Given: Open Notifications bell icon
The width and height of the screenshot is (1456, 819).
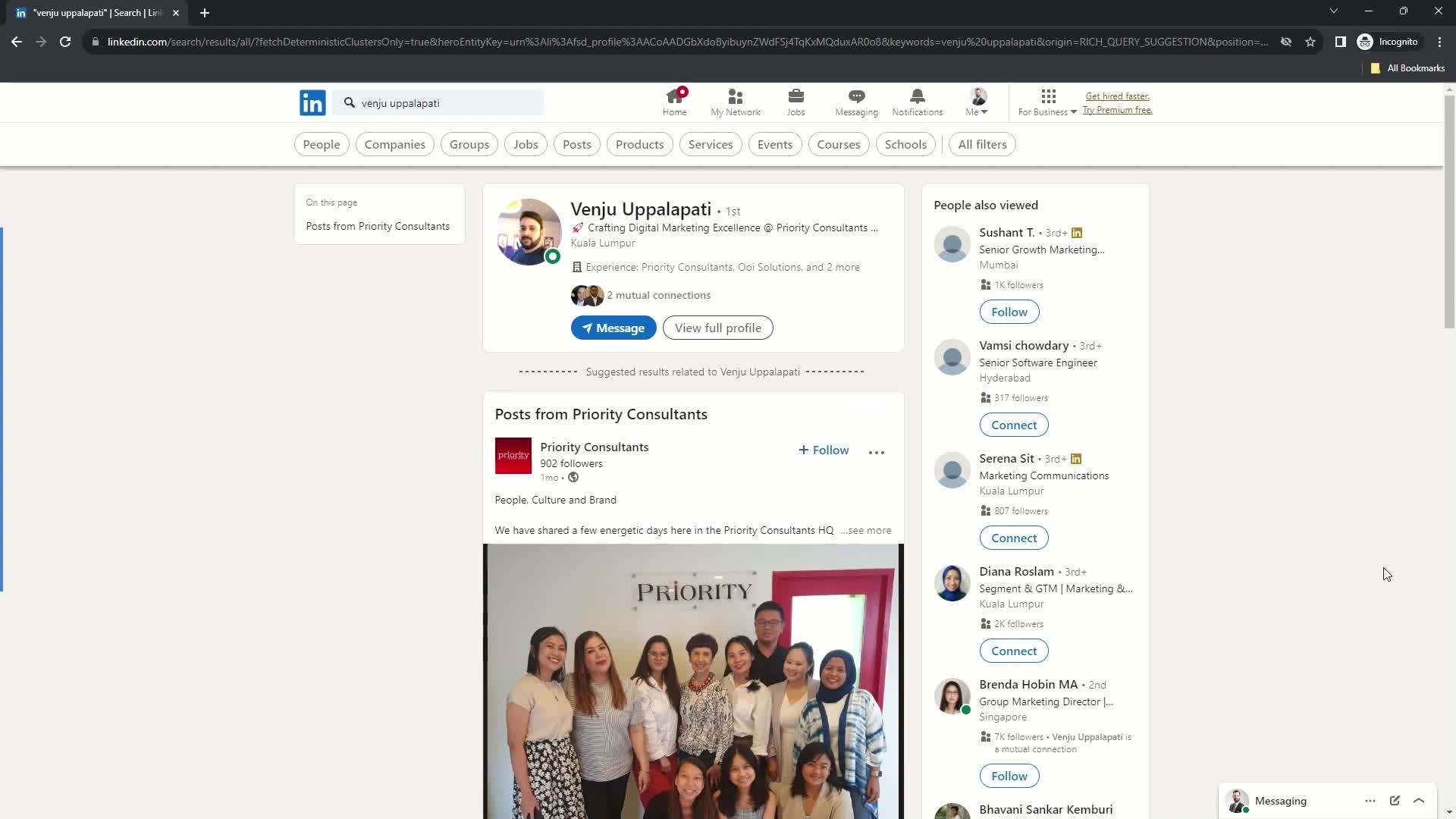Looking at the screenshot, I should click(x=917, y=102).
